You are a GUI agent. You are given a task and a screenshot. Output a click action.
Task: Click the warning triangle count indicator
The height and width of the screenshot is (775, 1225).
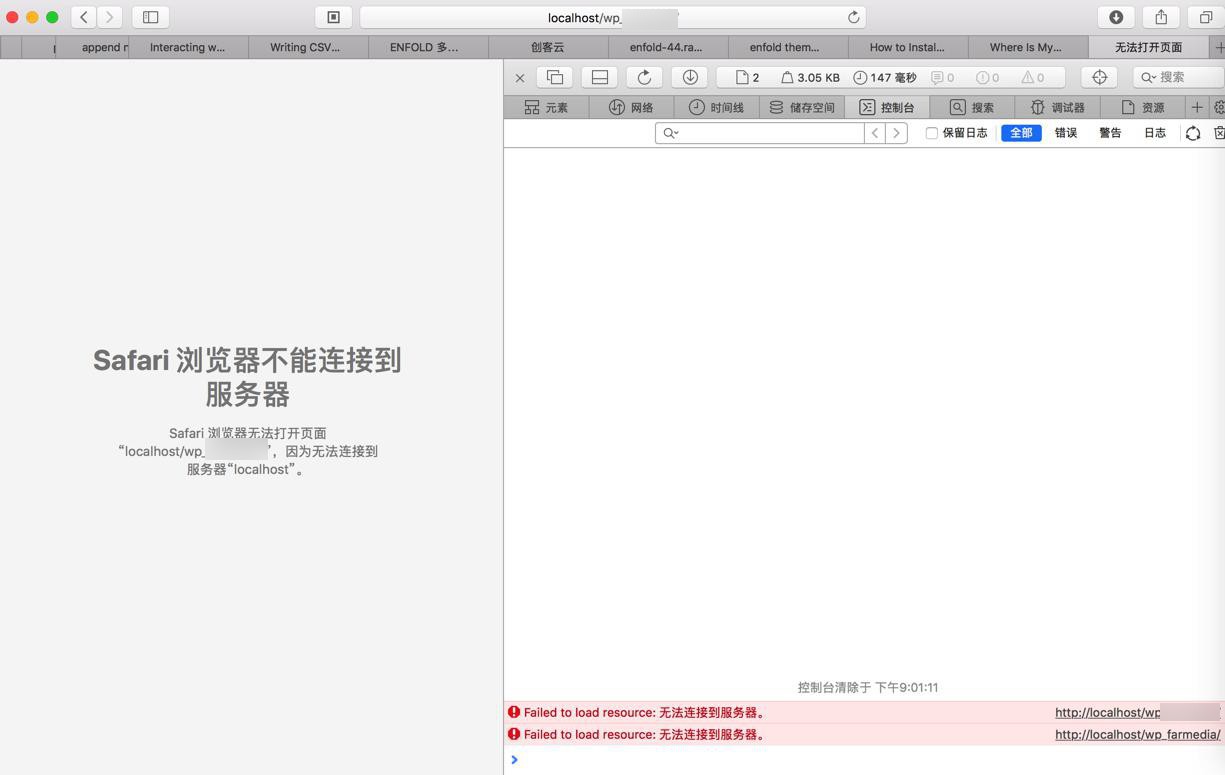tap(1032, 77)
